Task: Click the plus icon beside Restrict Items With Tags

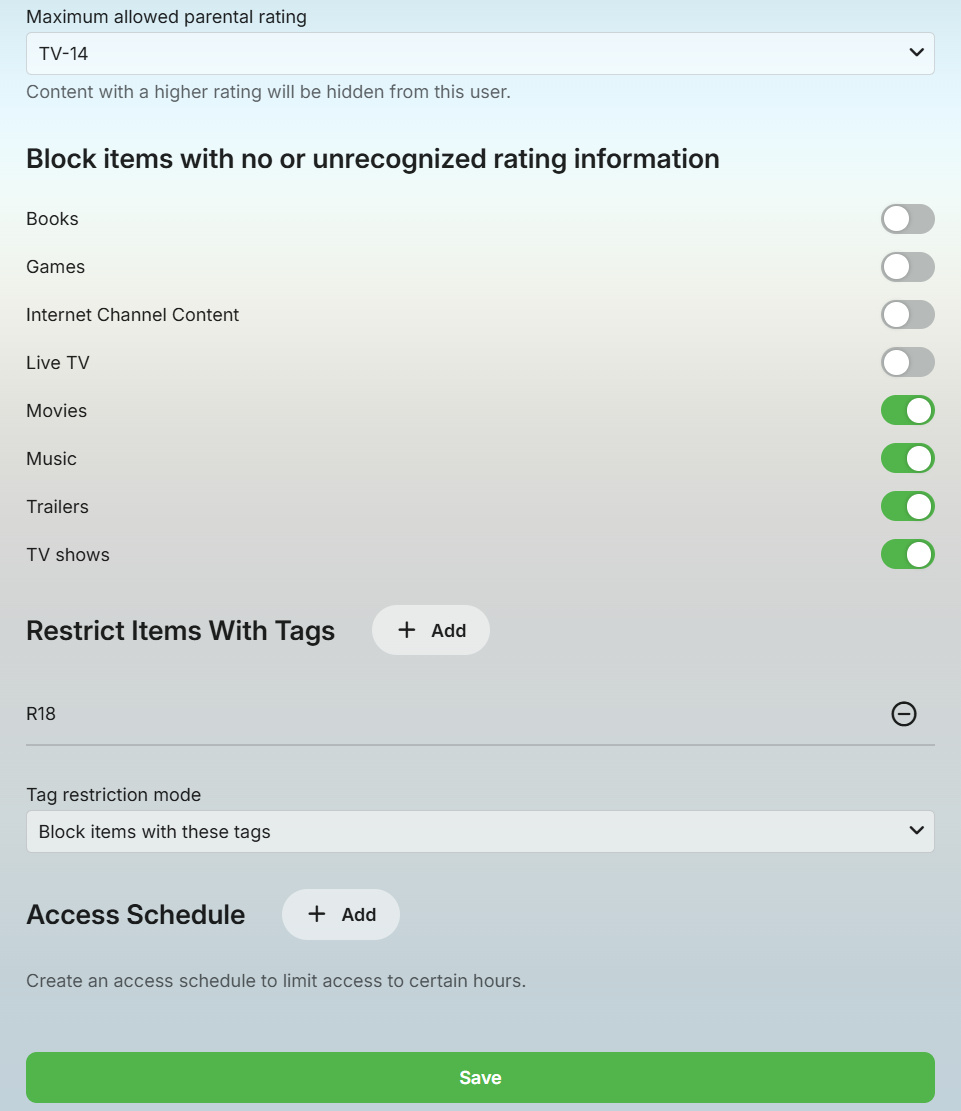Action: 406,630
